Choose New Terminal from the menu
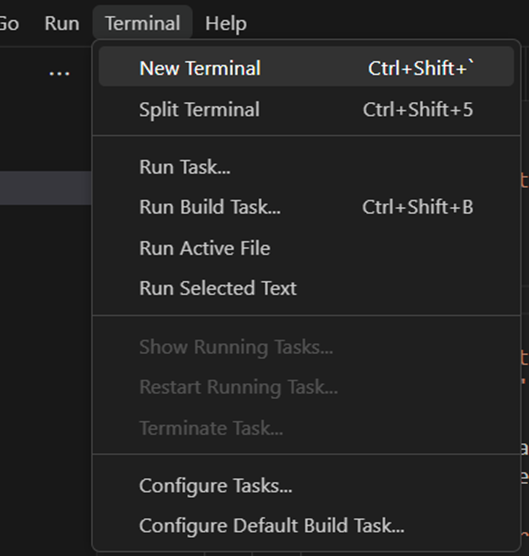 (306, 68)
